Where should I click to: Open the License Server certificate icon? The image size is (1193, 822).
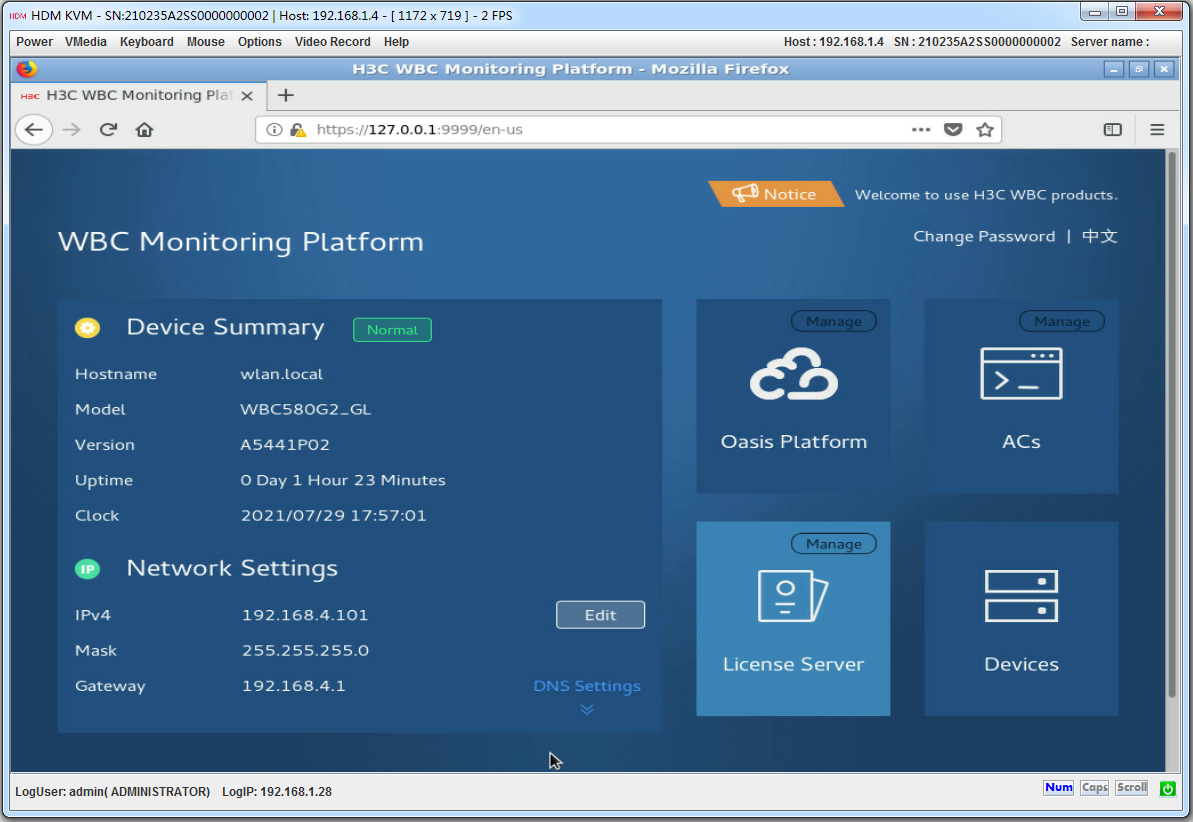pos(793,596)
